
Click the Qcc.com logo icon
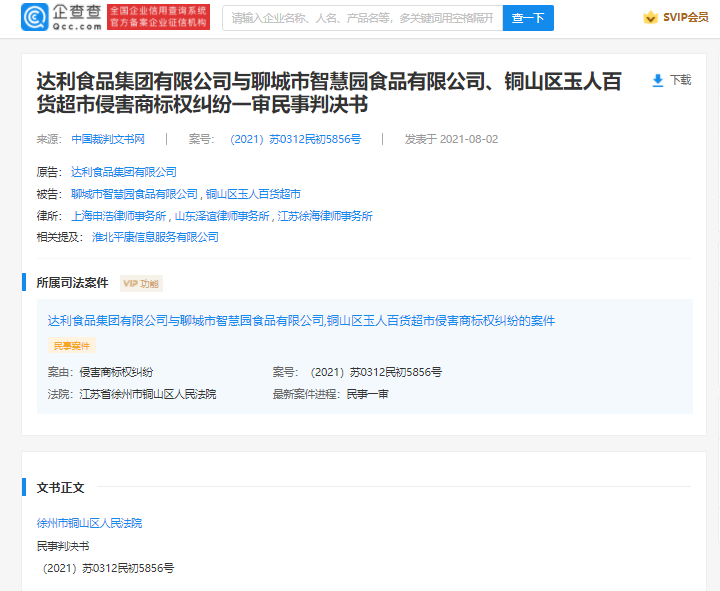coord(35,17)
